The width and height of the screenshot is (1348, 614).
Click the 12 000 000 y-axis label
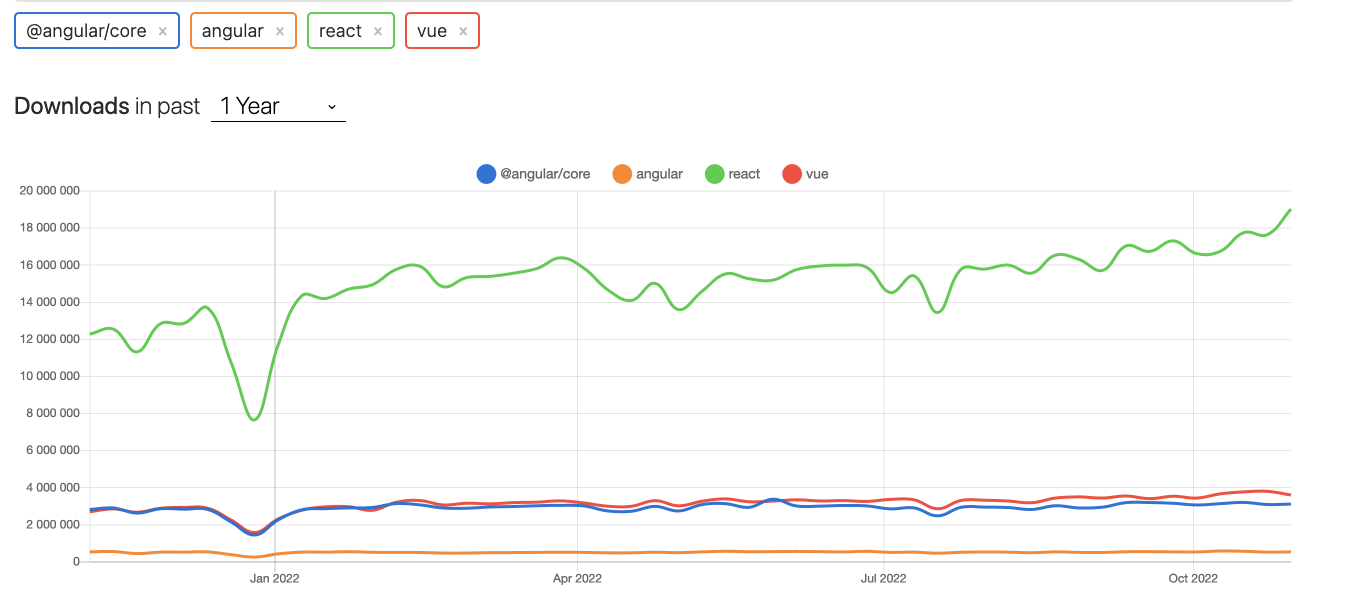click(49, 339)
